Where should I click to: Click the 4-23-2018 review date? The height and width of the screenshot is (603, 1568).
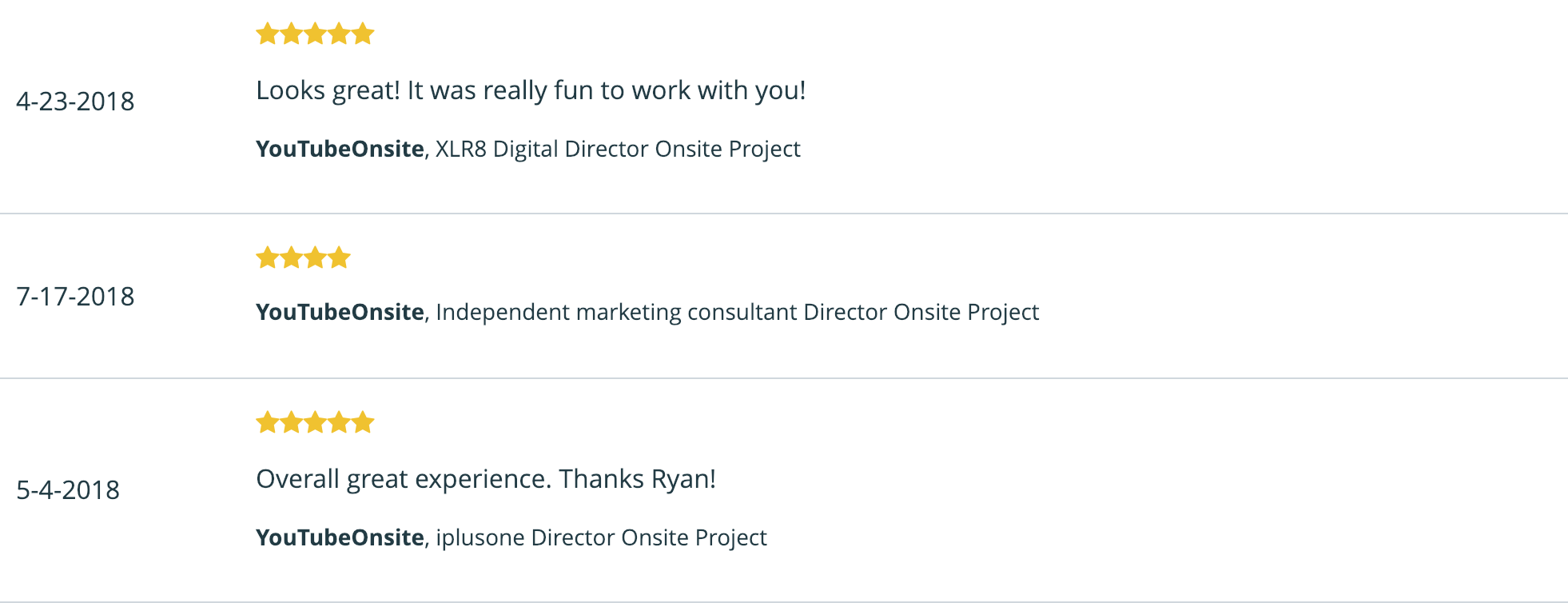(x=75, y=102)
